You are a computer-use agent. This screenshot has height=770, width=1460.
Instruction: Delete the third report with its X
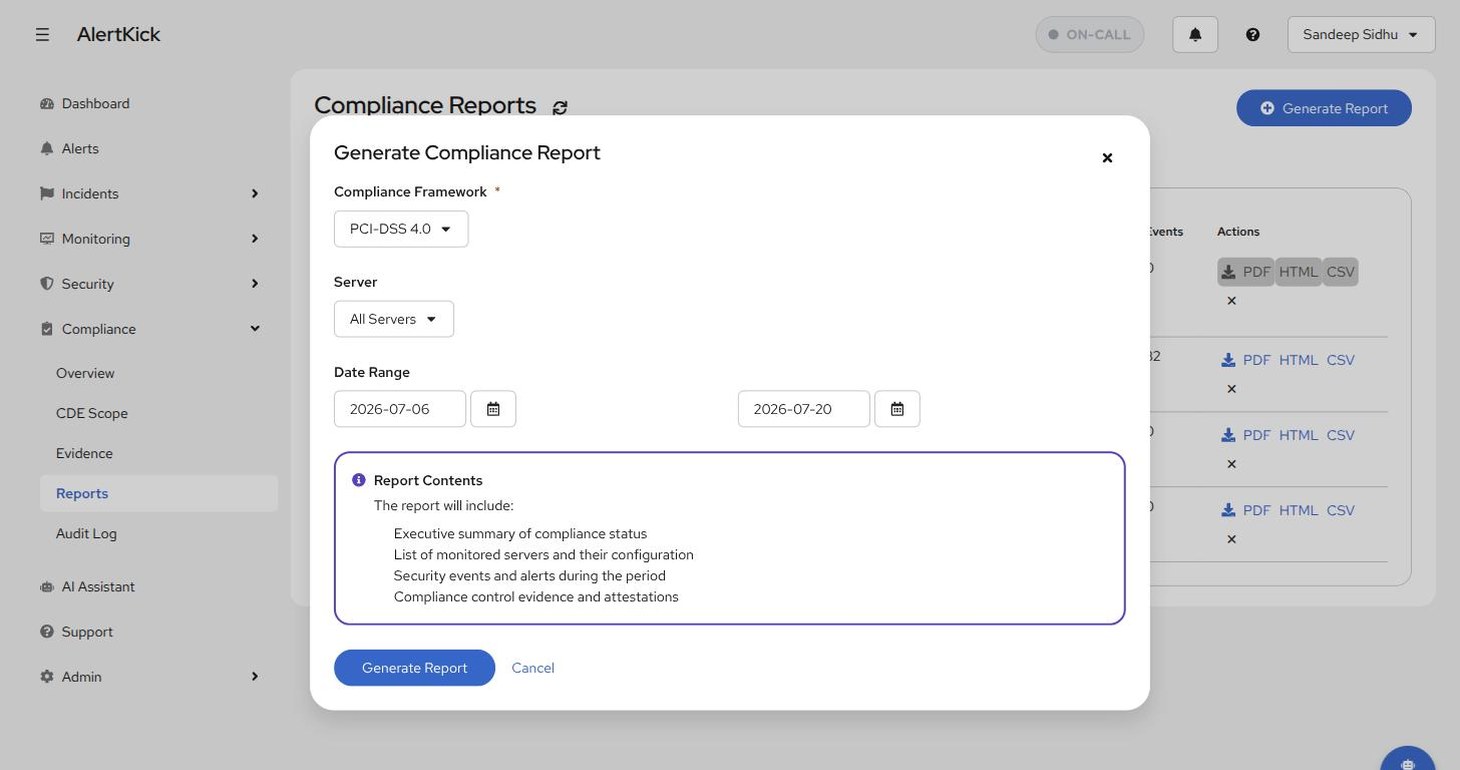(1231, 464)
